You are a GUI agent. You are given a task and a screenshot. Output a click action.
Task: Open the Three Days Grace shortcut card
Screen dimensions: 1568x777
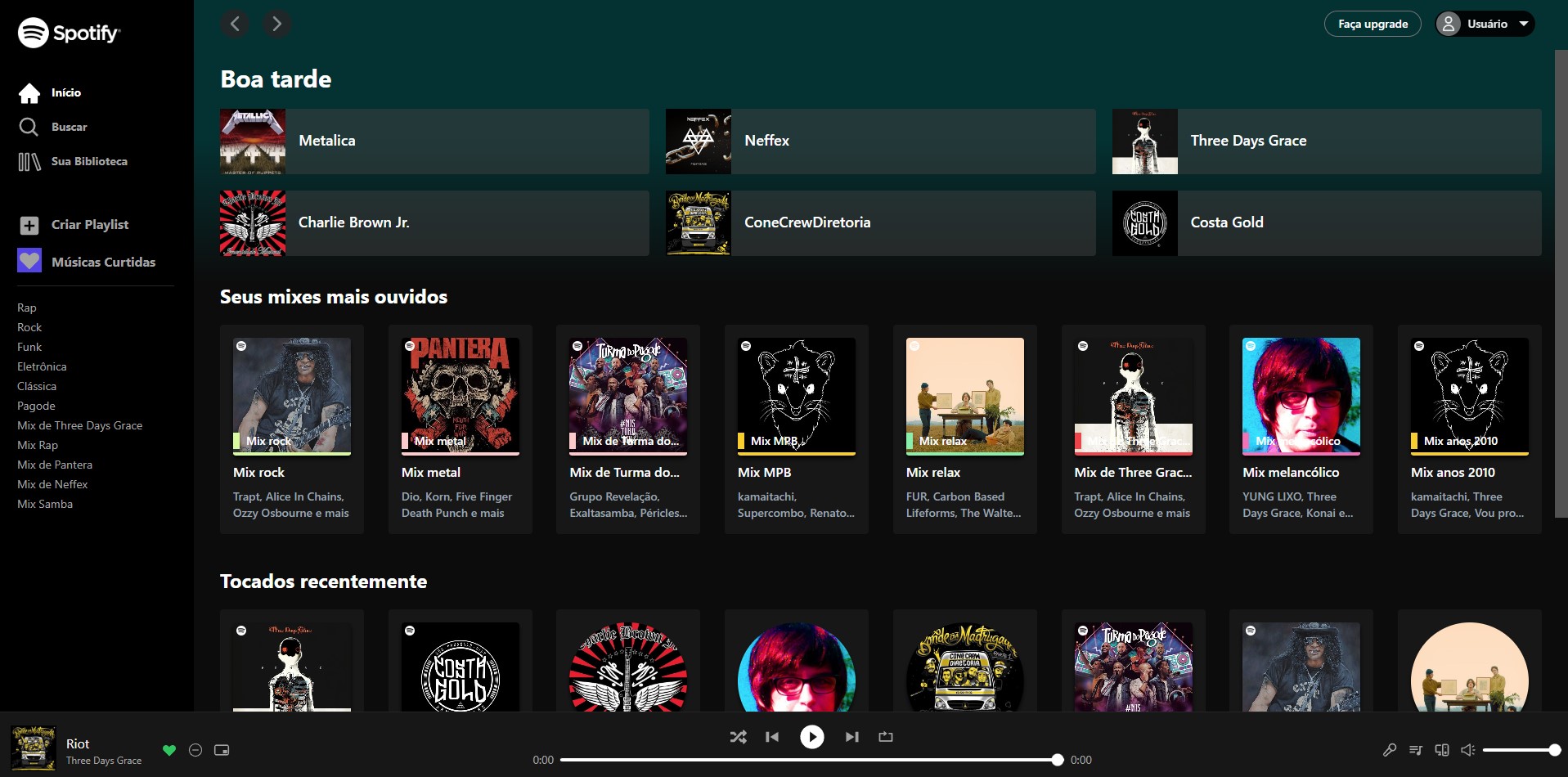coord(1327,141)
